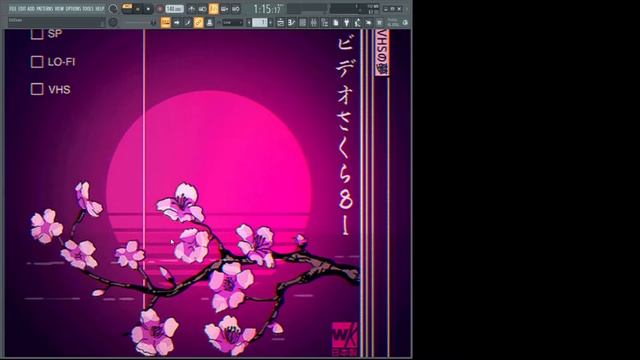The height and width of the screenshot is (360, 640).
Task: Open the browser icon
Action: point(324,22)
